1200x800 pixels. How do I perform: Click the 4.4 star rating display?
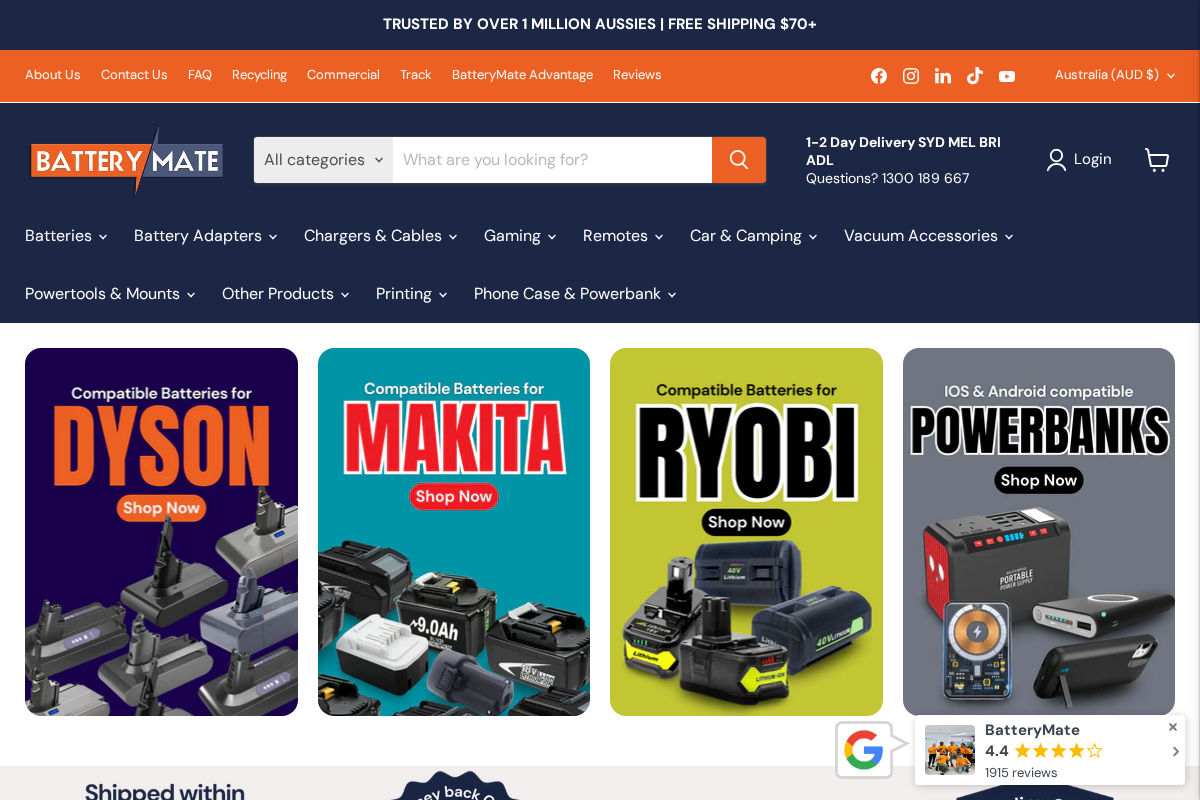[x=1044, y=751]
